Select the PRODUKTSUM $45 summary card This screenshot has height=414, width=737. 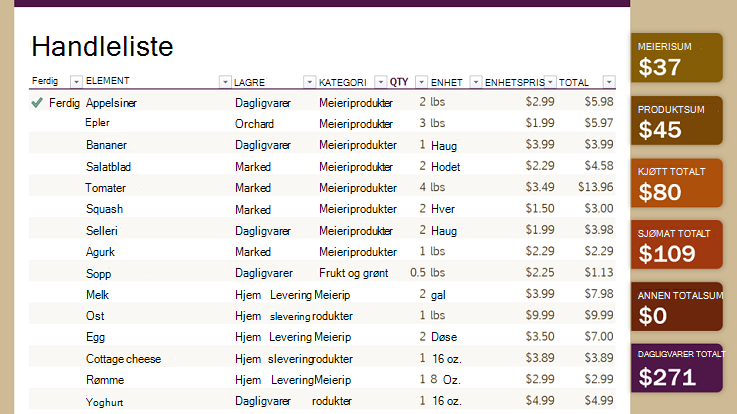(676, 120)
